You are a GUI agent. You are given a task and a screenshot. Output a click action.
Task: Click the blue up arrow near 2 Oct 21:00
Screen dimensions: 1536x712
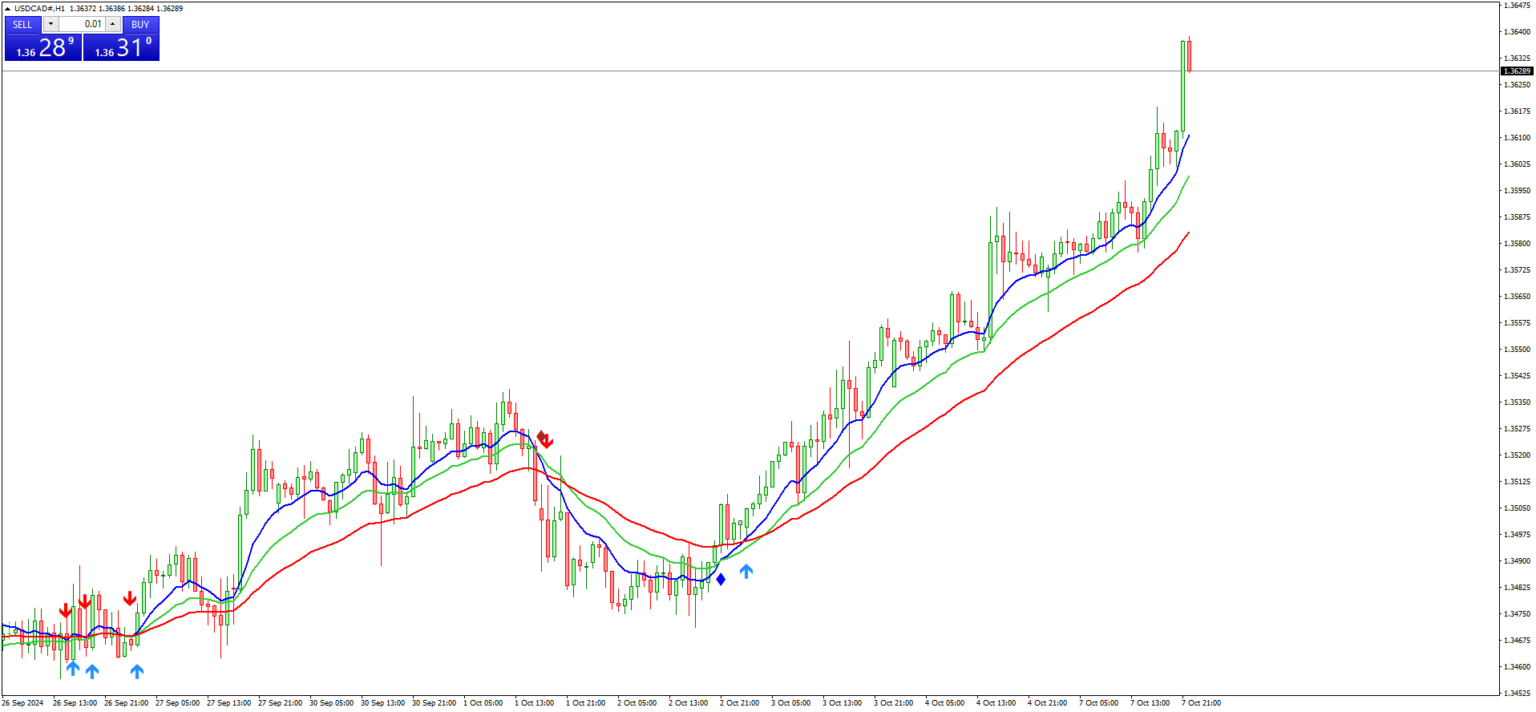coord(746,571)
